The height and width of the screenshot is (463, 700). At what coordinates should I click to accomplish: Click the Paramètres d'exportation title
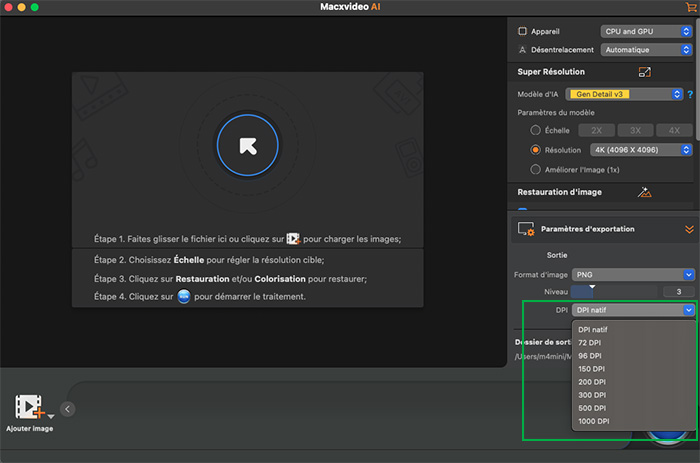tap(588, 229)
